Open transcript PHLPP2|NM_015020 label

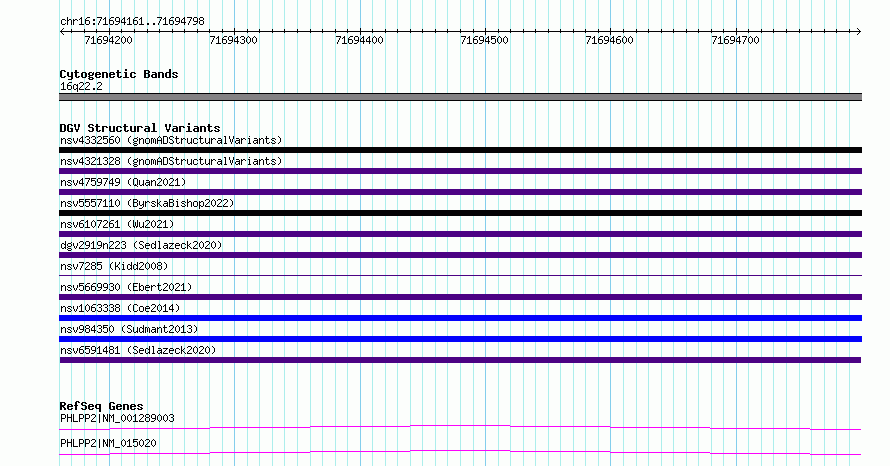[x=108, y=443]
